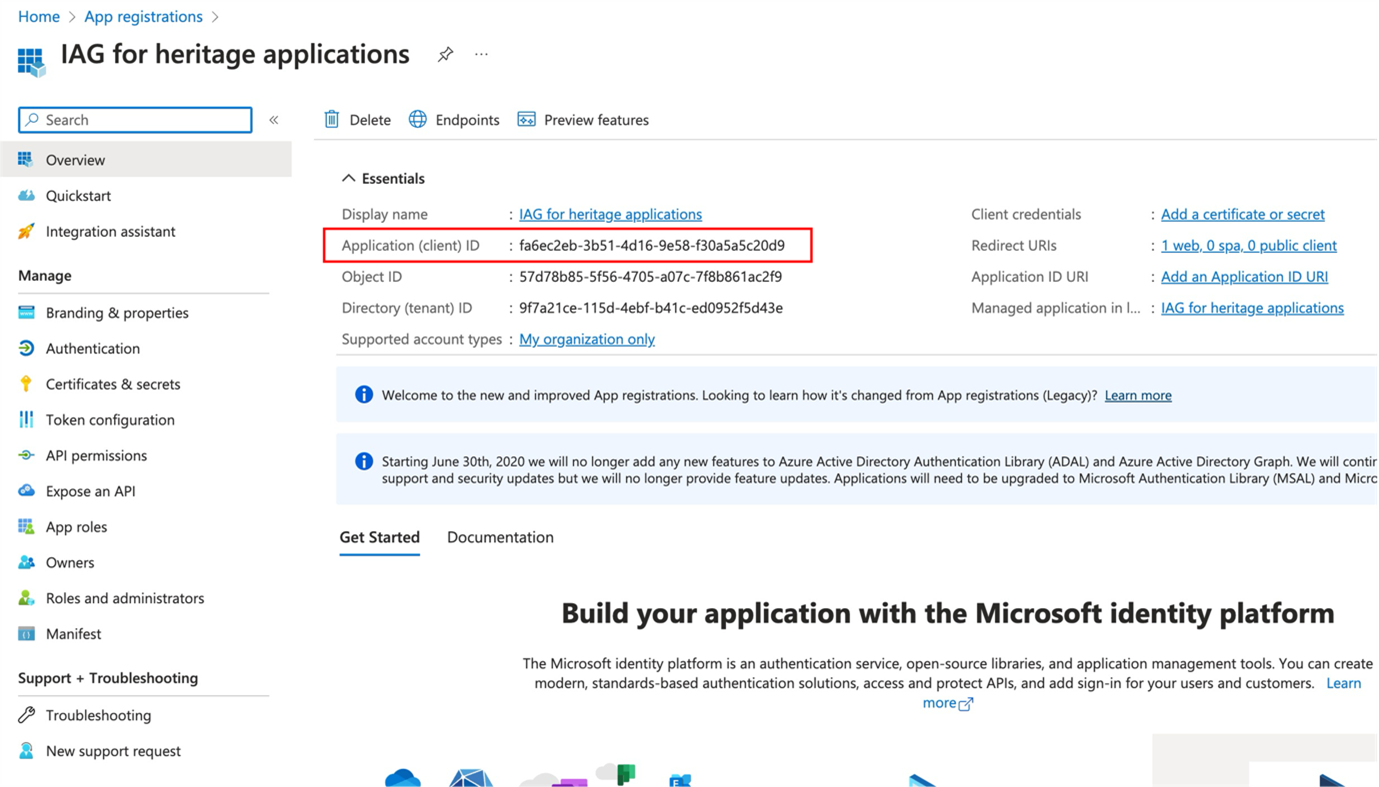Screen dimensions: 1379x787
Task: Open the Preview features button
Action: click(583, 120)
